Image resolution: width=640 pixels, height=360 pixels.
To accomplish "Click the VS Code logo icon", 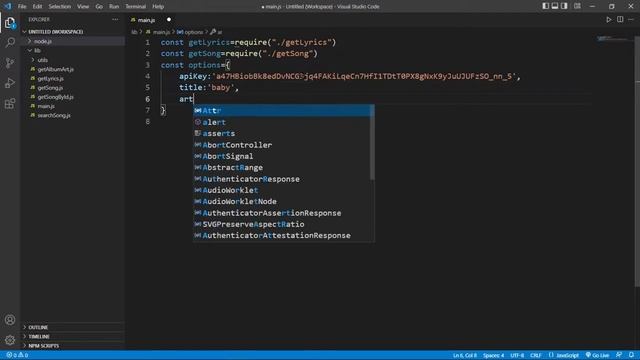I will (8, 6).
